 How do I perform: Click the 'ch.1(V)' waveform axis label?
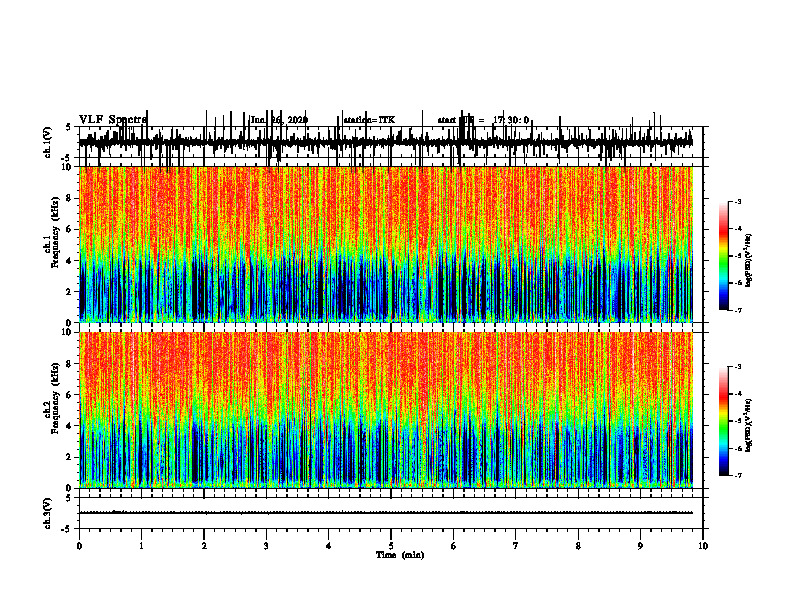[x=48, y=142]
